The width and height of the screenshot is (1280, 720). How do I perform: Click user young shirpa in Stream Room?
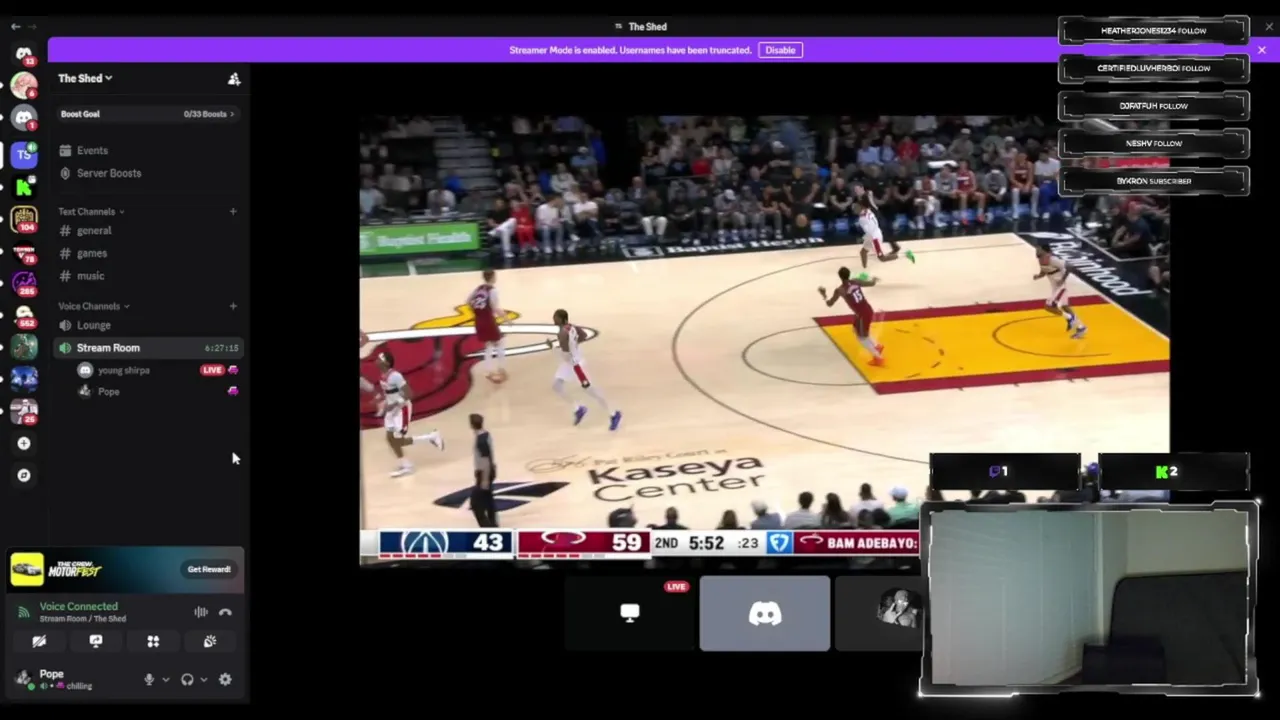pyautogui.click(x=123, y=370)
